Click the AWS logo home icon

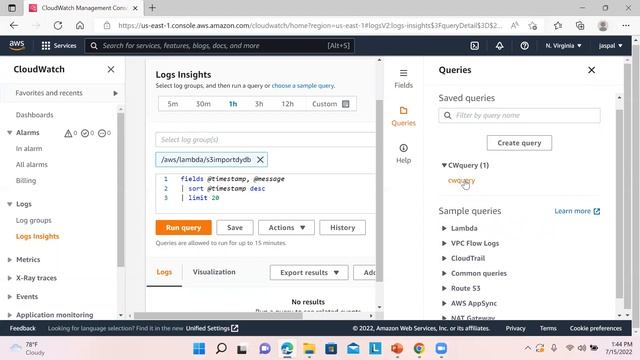click(x=17, y=45)
